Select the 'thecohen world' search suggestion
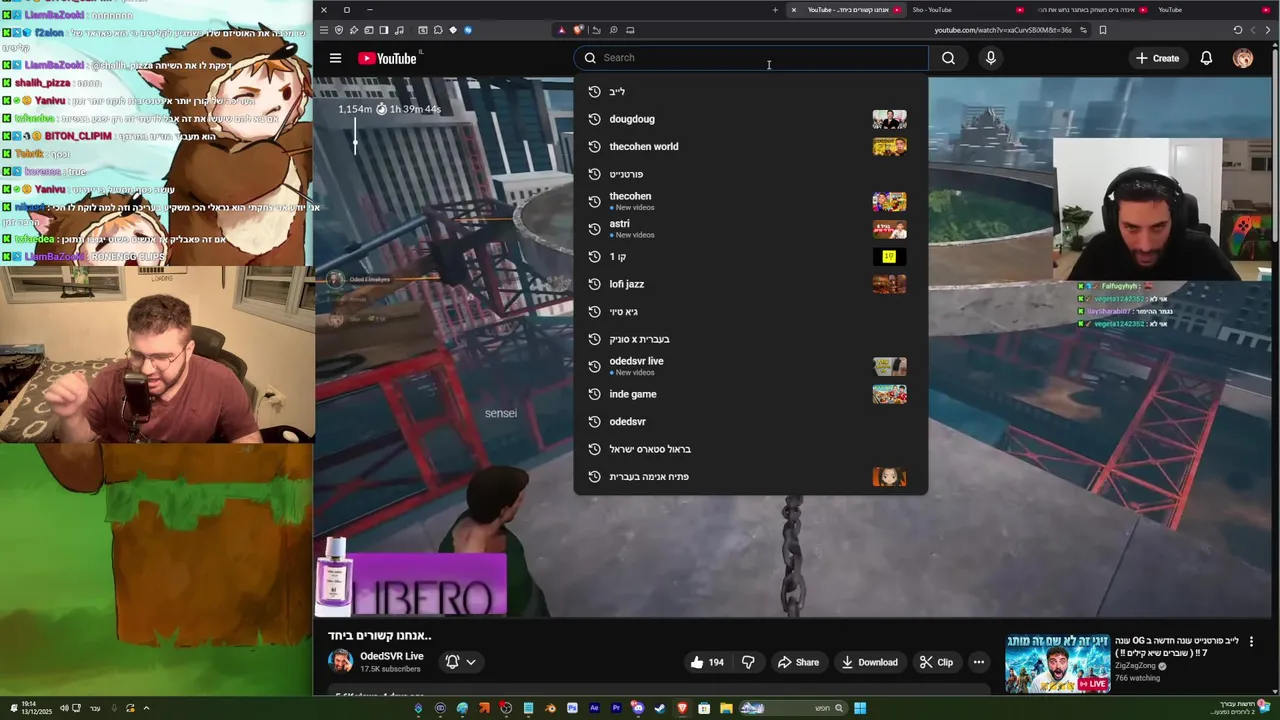 tap(751, 147)
